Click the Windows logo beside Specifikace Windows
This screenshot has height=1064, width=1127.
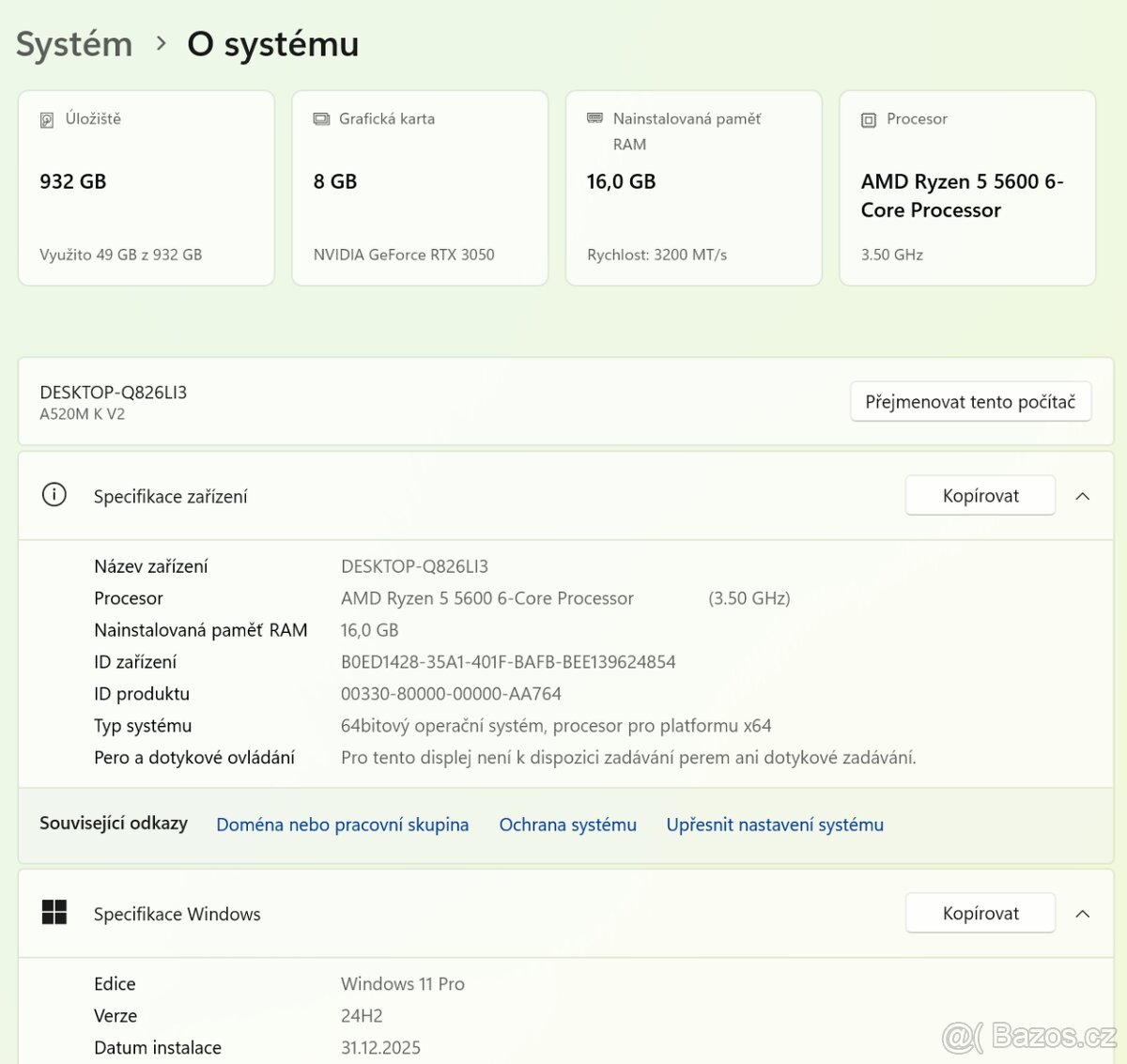pos(54,912)
